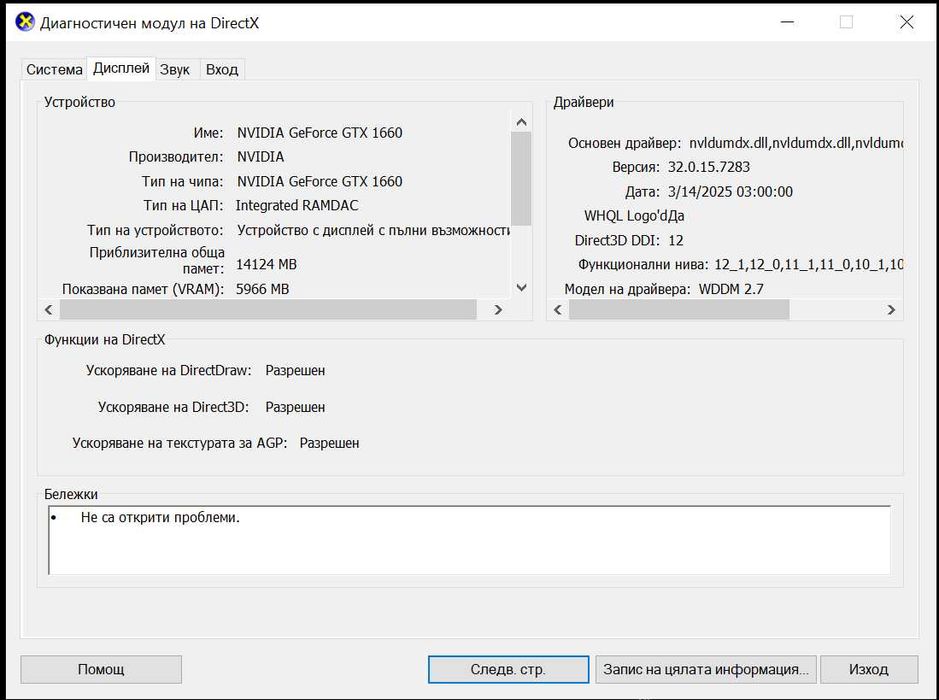The width and height of the screenshot is (939, 700).
Task: Click right arrow of Драйвери horizontal scrollbar
Action: pyautogui.click(x=891, y=310)
